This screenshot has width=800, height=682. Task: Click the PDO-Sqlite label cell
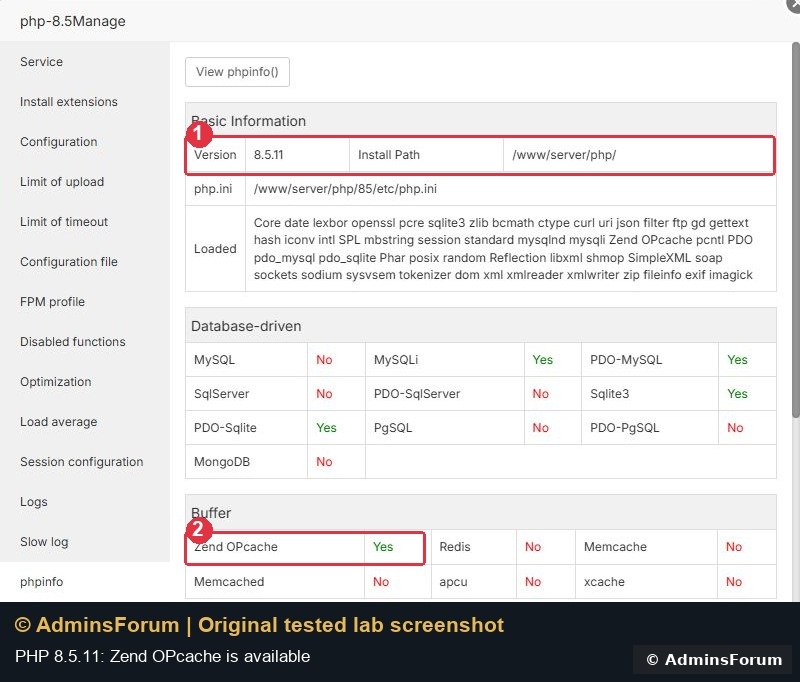coord(246,428)
